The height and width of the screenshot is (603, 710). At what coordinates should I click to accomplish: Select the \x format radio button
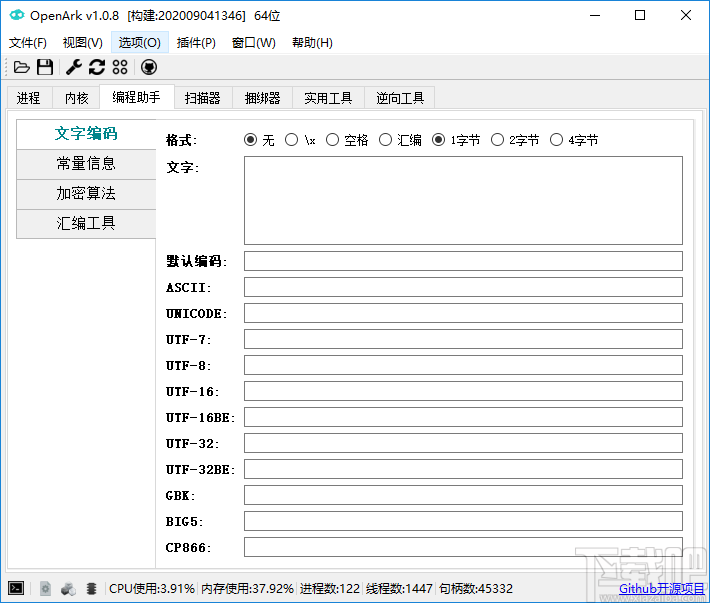[300, 140]
